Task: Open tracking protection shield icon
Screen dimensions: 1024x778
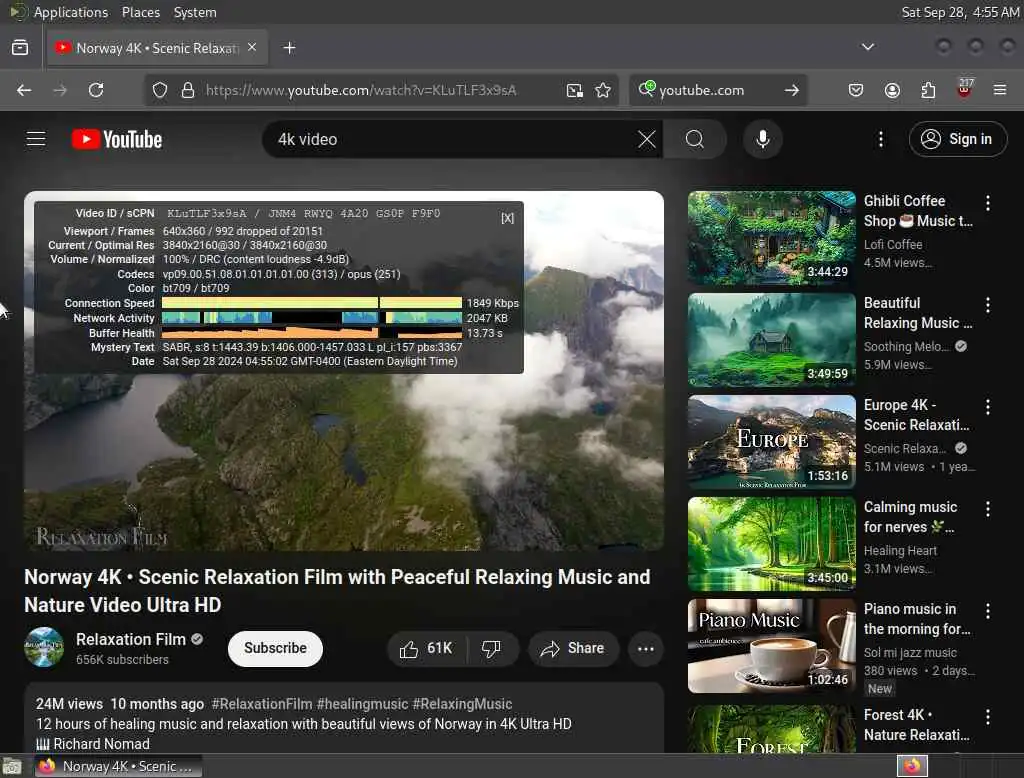Action: coord(160,90)
